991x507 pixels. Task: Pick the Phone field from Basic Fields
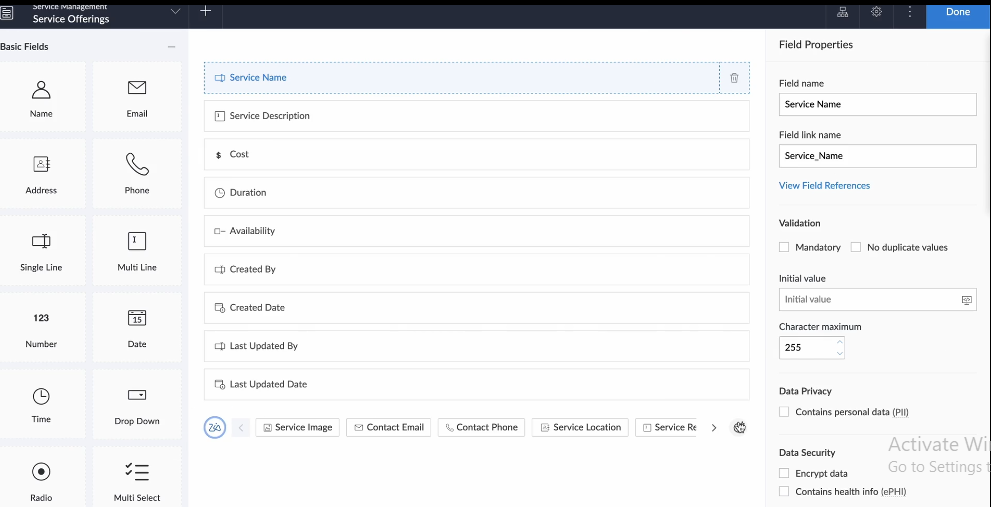pos(137,173)
